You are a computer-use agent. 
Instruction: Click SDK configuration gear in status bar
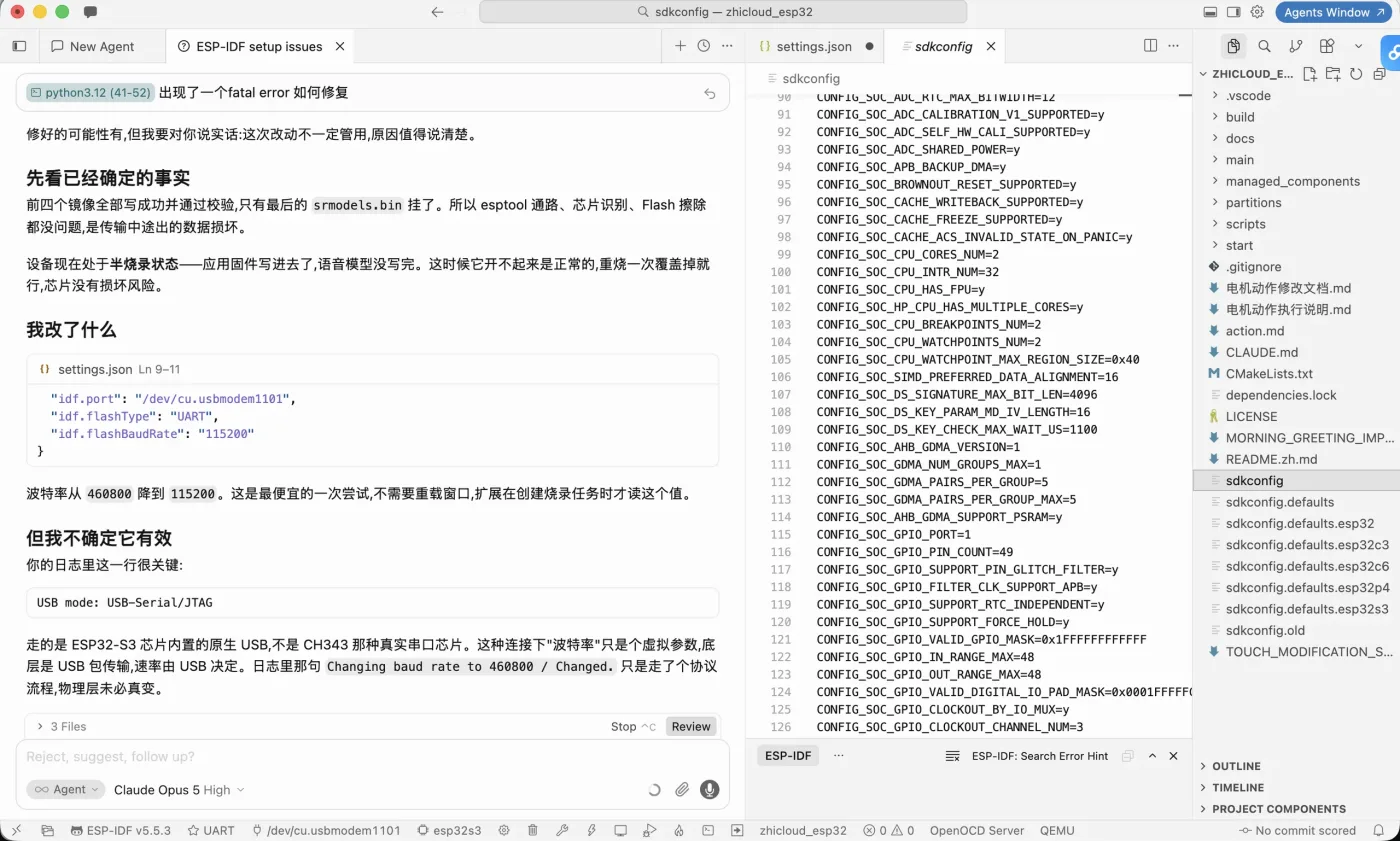pos(504,830)
